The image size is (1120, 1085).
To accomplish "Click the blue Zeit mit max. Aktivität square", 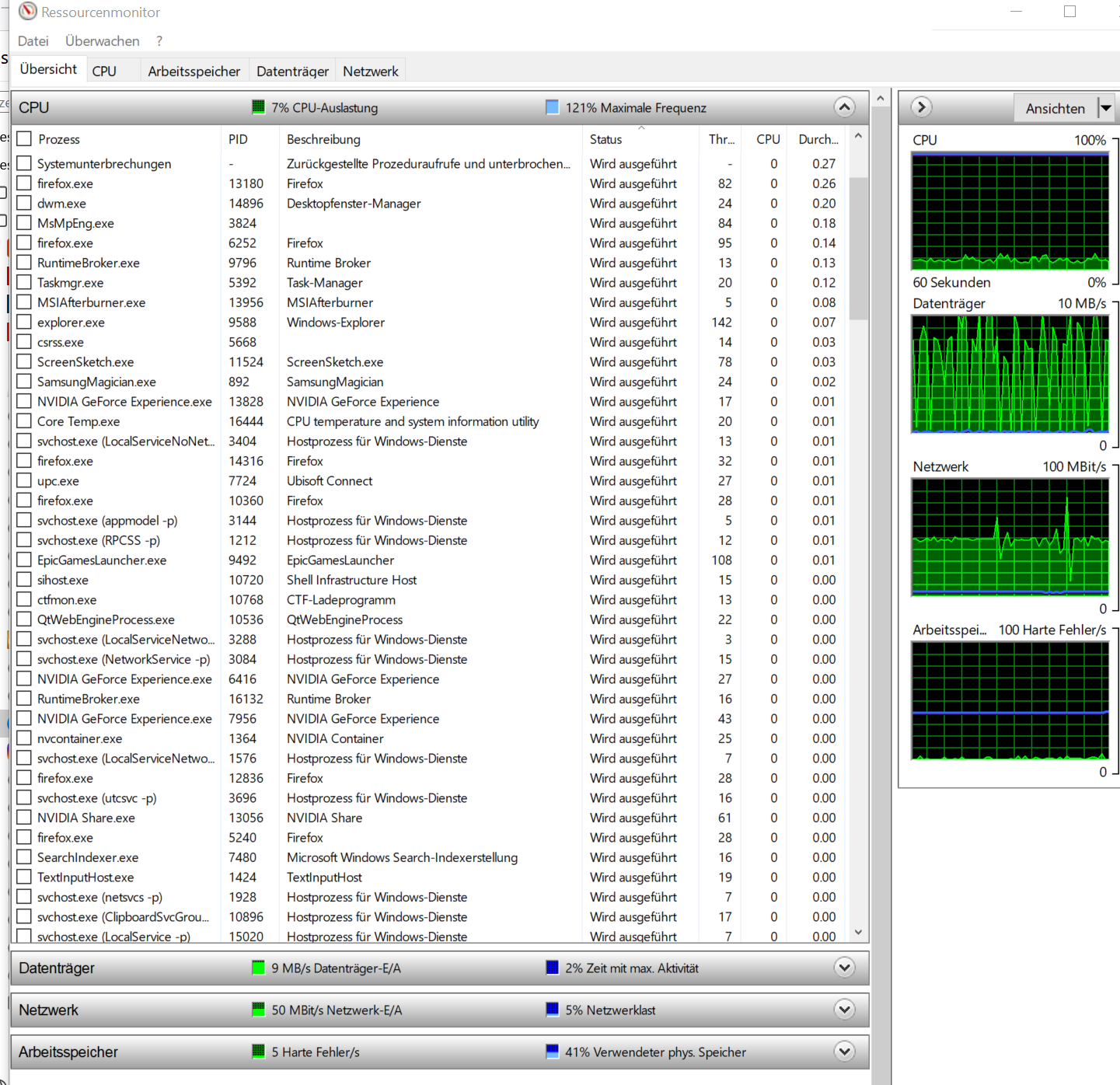I will (553, 968).
